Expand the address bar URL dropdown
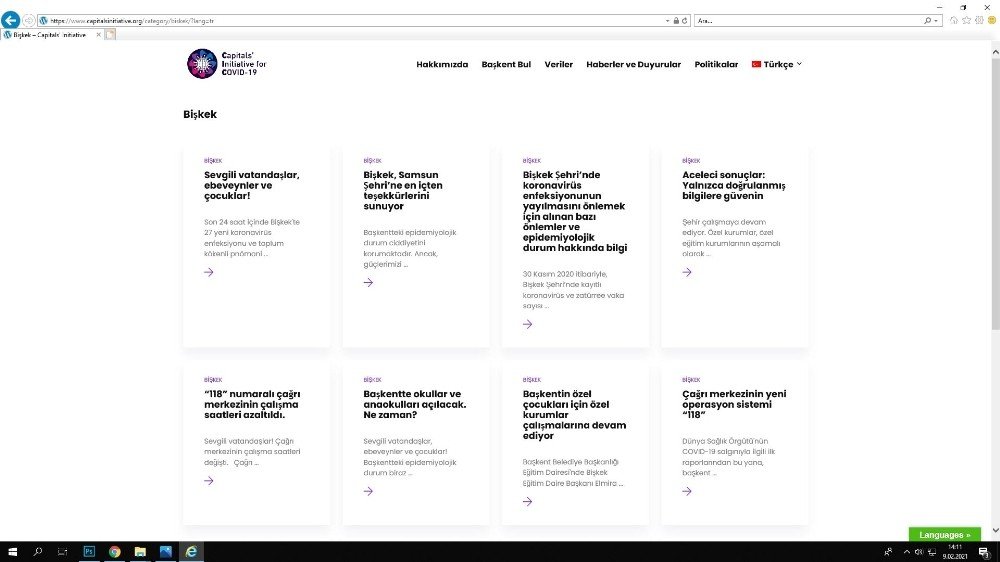The image size is (1000, 562). 667,20
